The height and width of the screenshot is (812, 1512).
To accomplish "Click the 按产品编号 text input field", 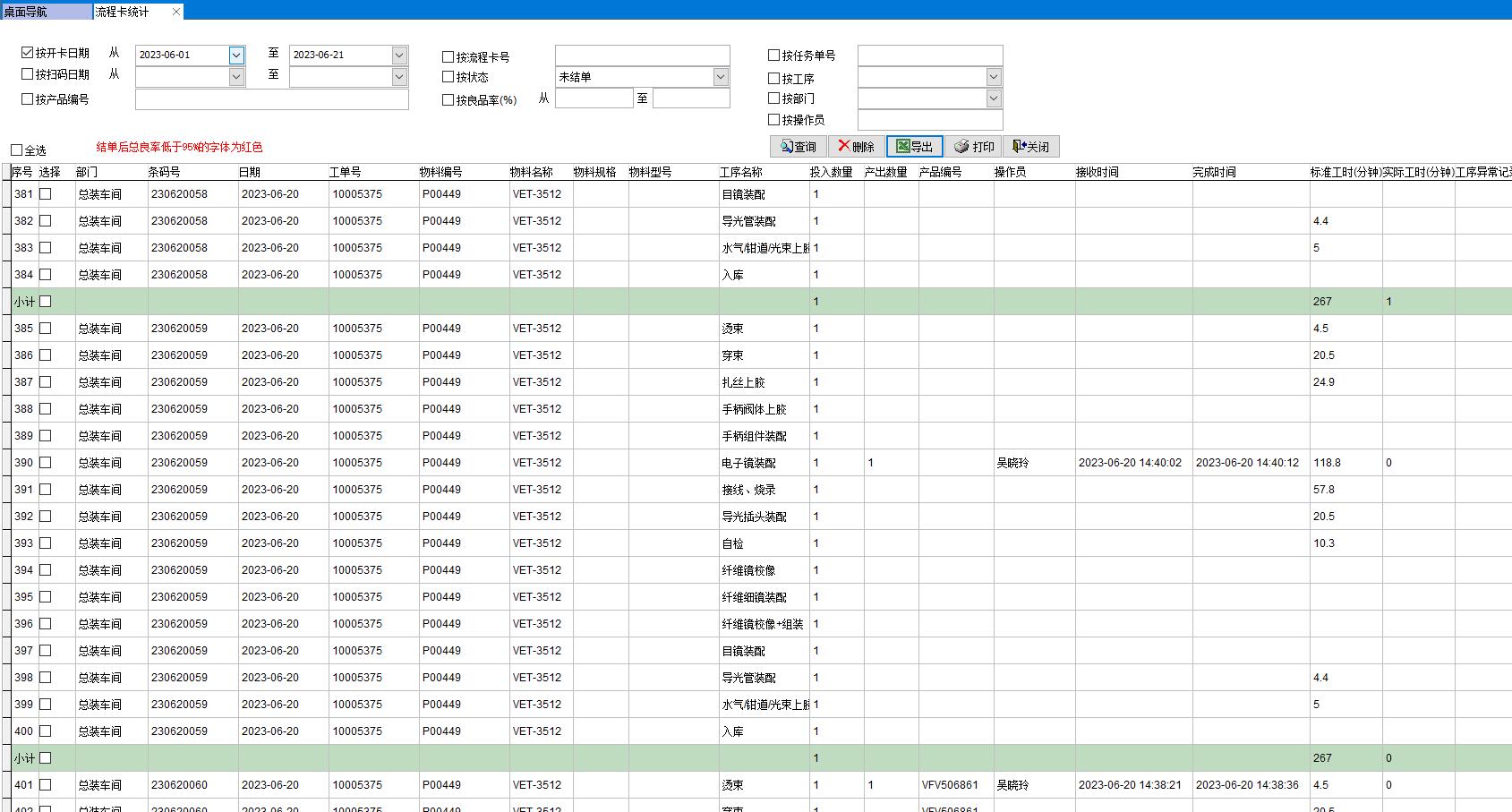I will 271,99.
